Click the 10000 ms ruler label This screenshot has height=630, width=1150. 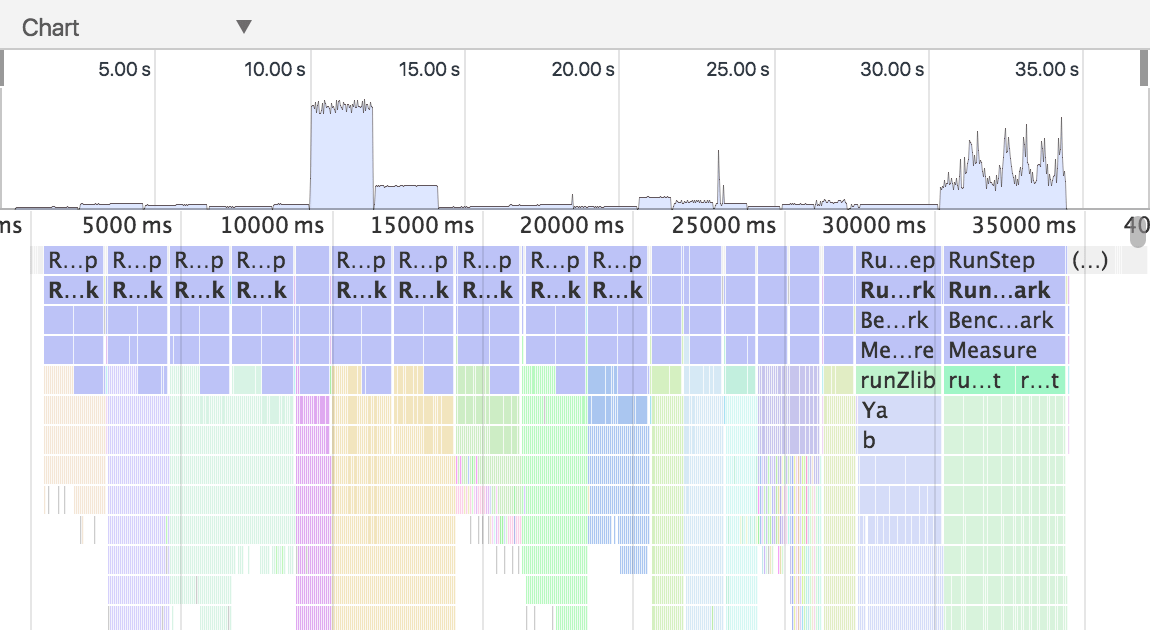click(x=272, y=225)
